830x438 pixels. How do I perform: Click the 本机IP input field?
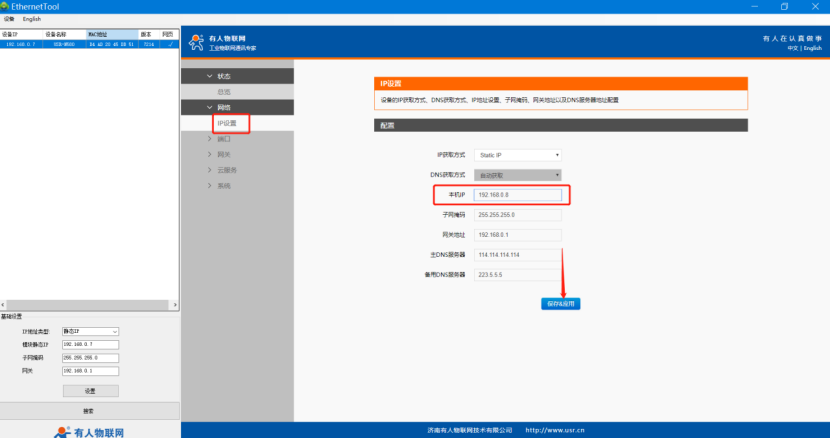tap(518, 194)
